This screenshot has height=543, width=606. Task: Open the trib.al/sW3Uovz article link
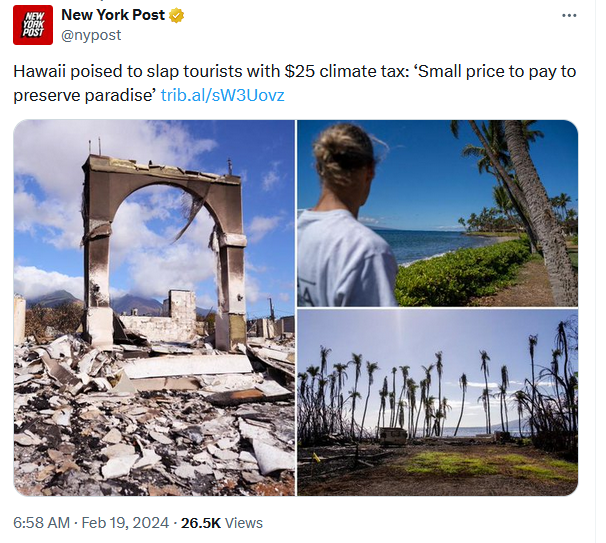click(223, 95)
